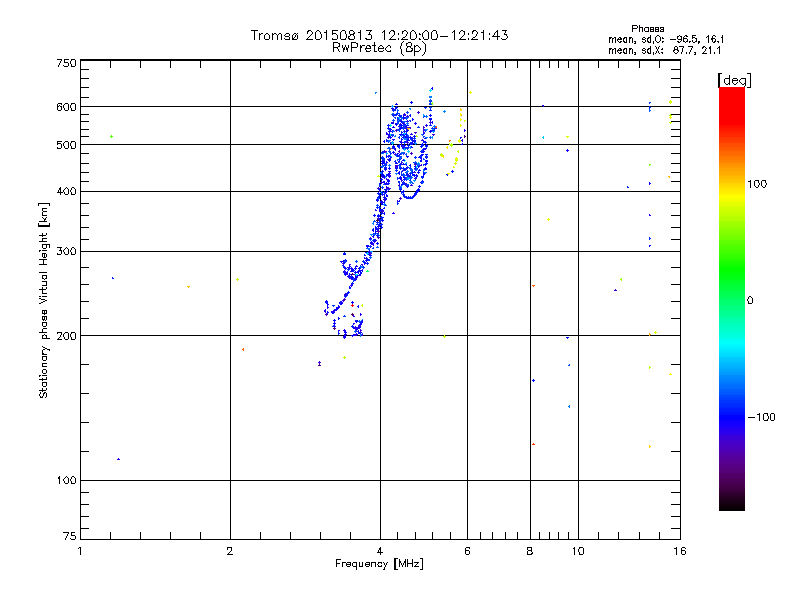
Task: Click the 'Stationary phase Virtual Height [km]' axis label
Action: pos(44,300)
